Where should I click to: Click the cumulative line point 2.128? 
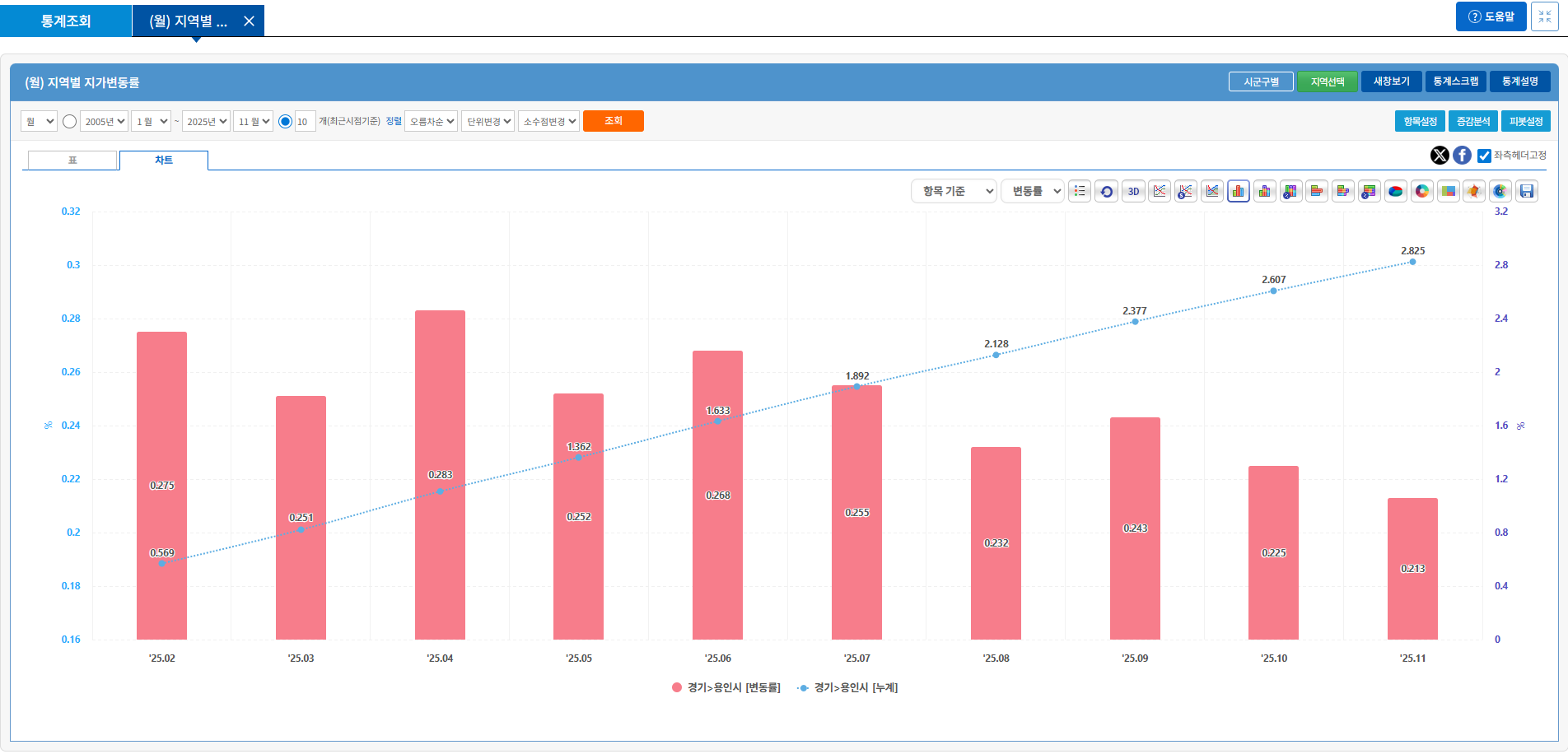[996, 355]
